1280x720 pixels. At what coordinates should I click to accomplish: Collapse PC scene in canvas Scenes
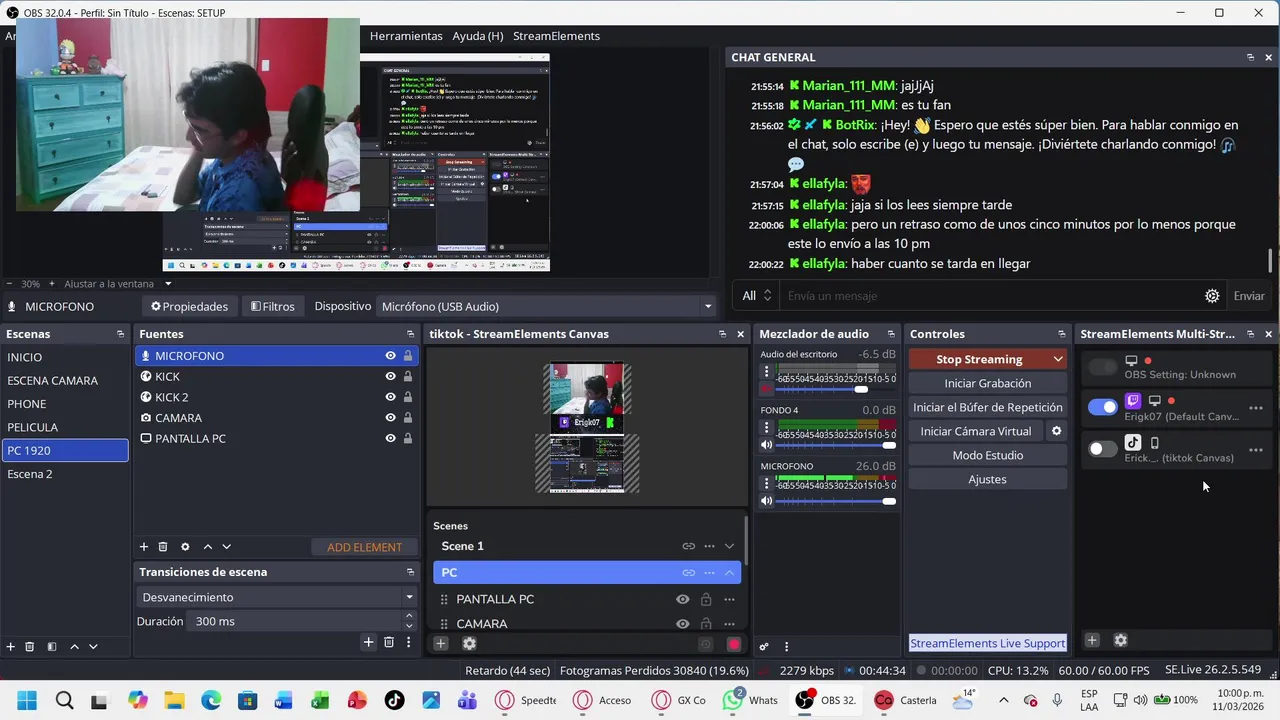click(x=729, y=573)
